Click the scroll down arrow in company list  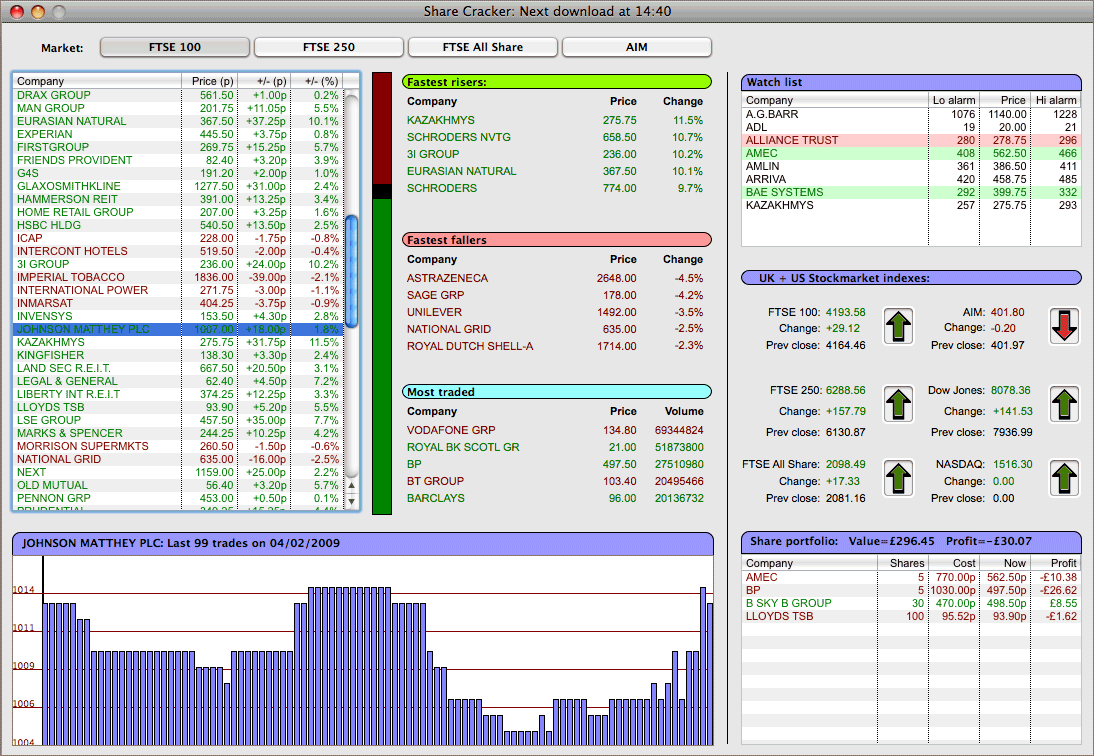pyautogui.click(x=351, y=501)
